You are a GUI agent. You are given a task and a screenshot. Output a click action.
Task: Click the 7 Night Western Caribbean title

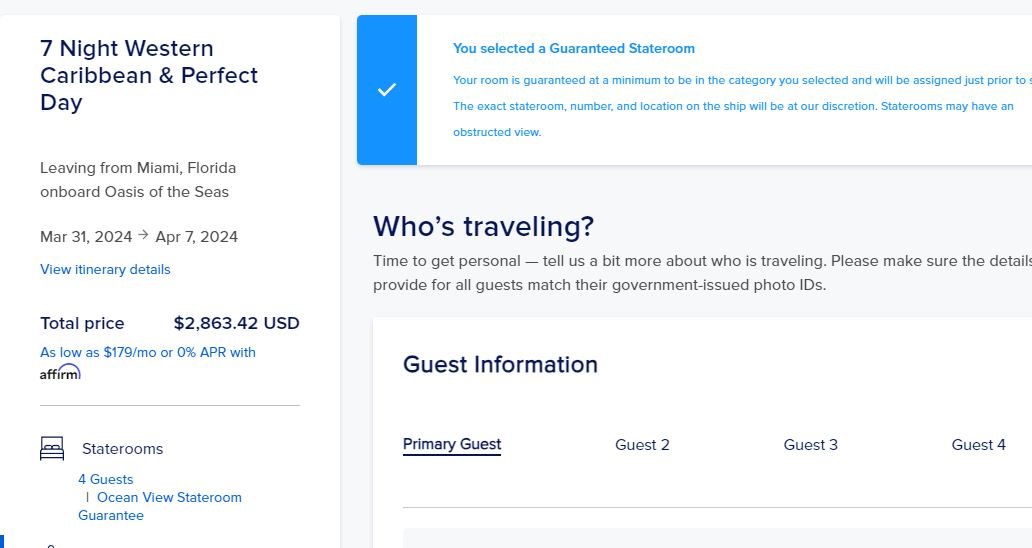149,75
